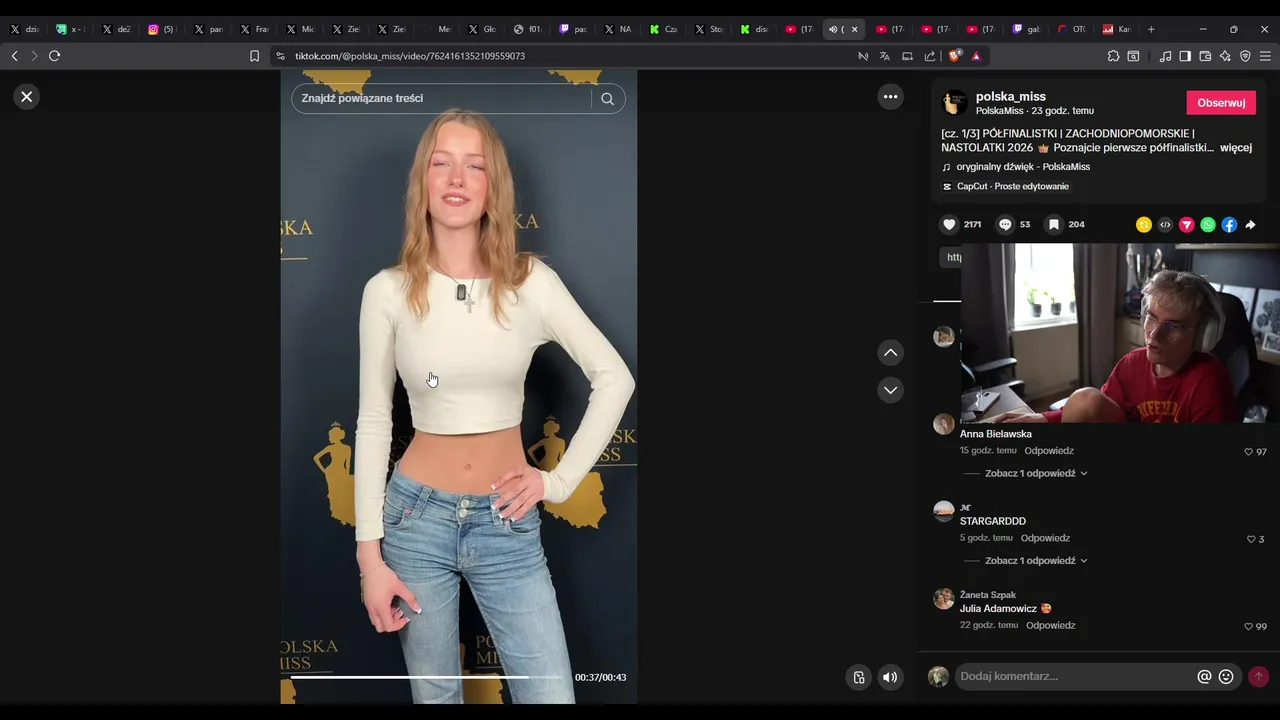Open more share options arrow

(x=1250, y=225)
